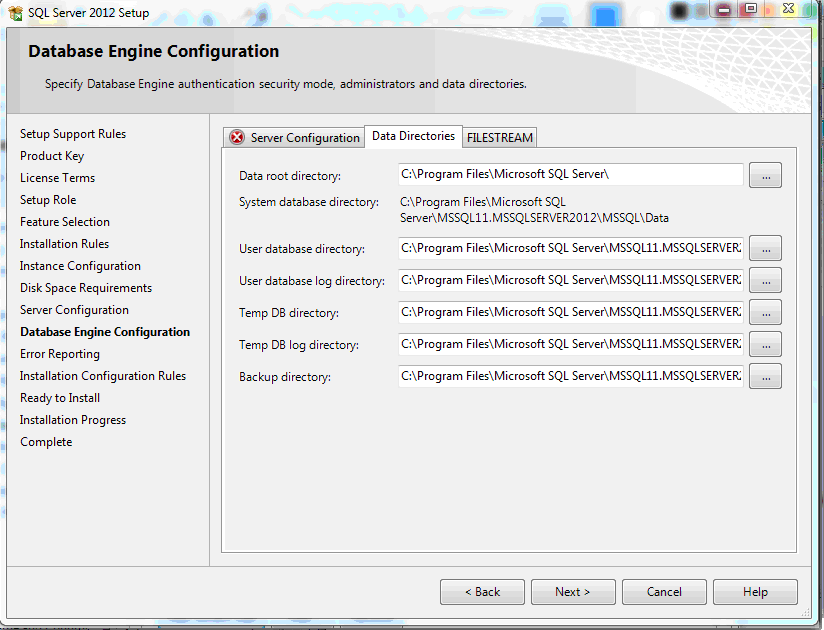Browse for User database log directory
The image size is (824, 630).
[x=765, y=280]
